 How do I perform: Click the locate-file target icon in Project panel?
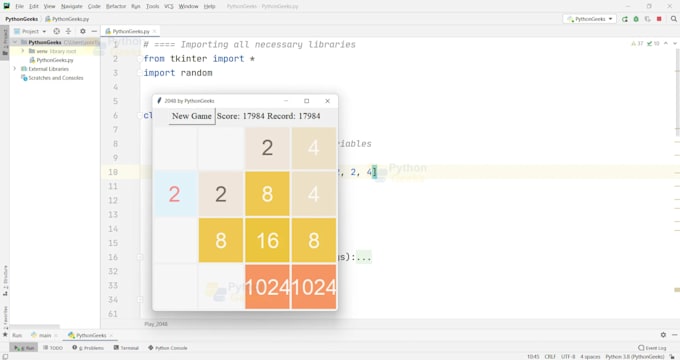(x=56, y=31)
